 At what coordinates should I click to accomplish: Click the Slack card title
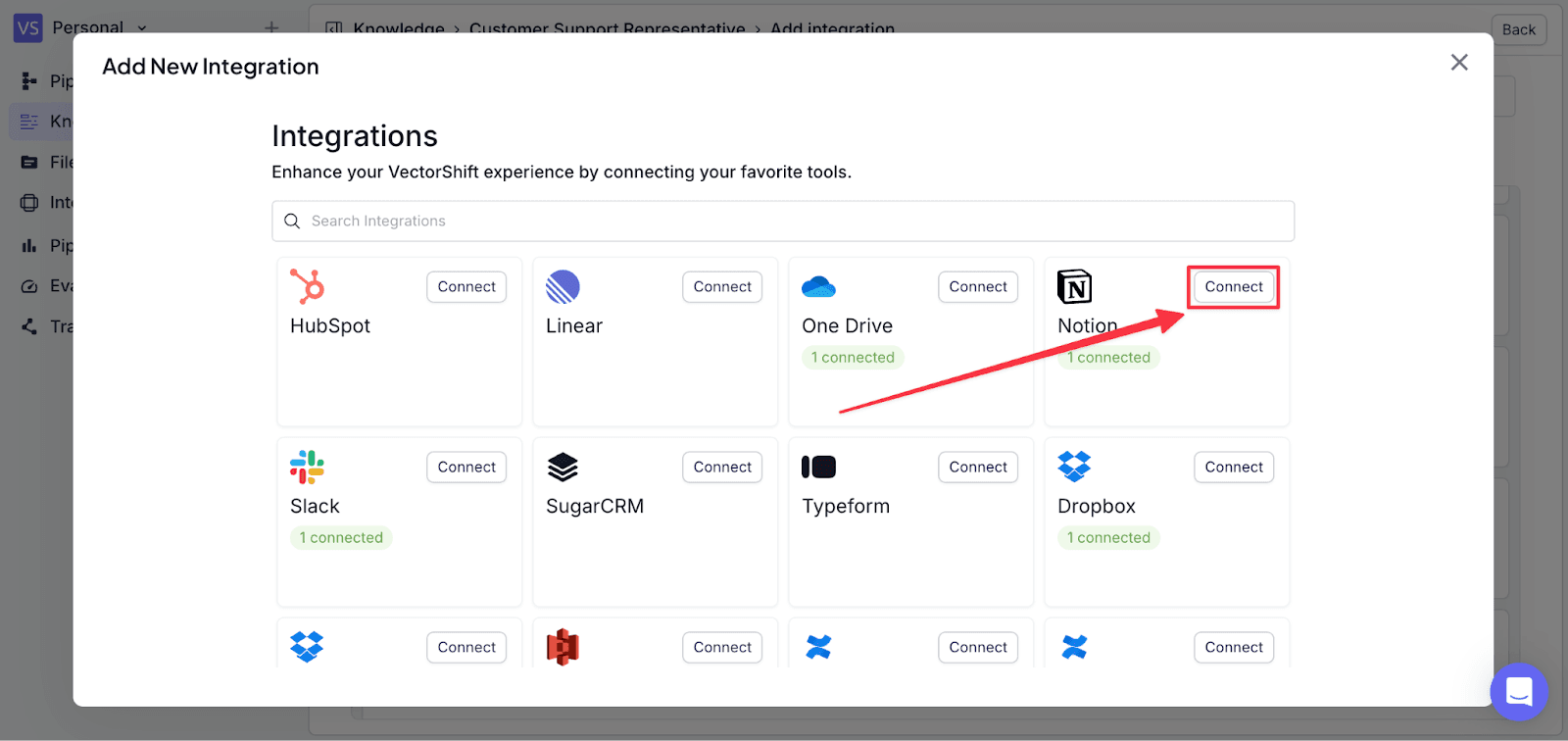coord(315,507)
